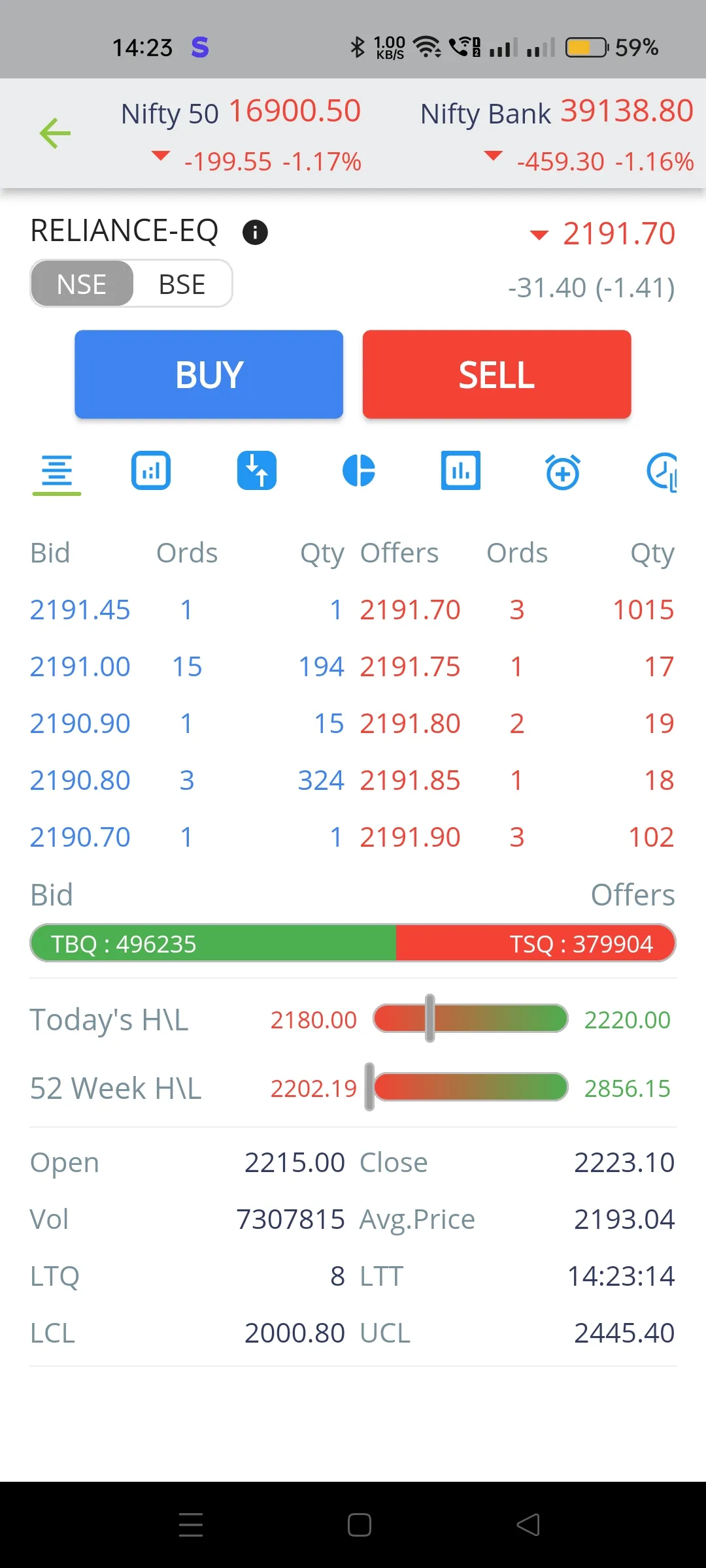Viewport: 706px width, 1568px height.
Task: Tap Android home navigation button
Action: 360,1524
